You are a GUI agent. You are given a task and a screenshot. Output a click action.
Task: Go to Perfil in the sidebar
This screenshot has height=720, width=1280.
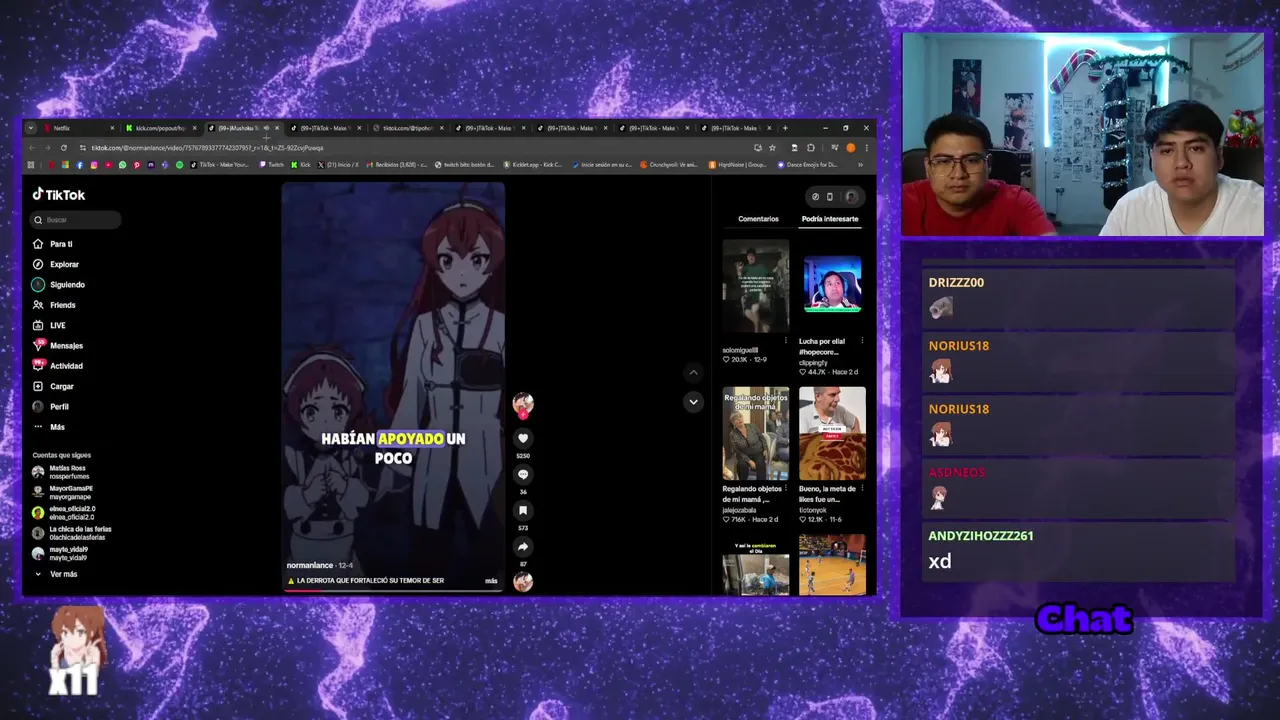tap(51, 407)
